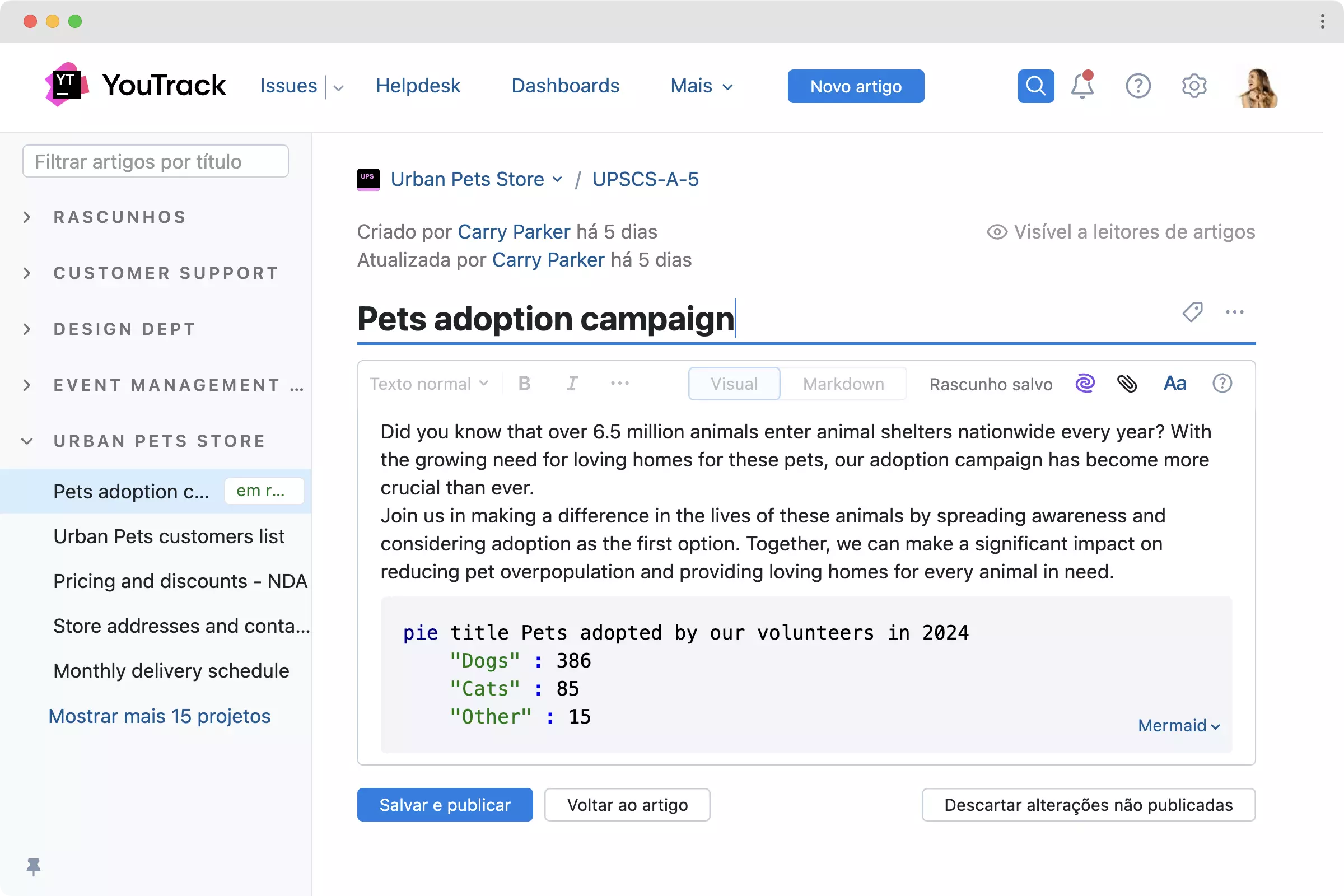The height and width of the screenshot is (896, 1344).
Task: Click Mostrar mais 15 projetos link
Action: 160,716
